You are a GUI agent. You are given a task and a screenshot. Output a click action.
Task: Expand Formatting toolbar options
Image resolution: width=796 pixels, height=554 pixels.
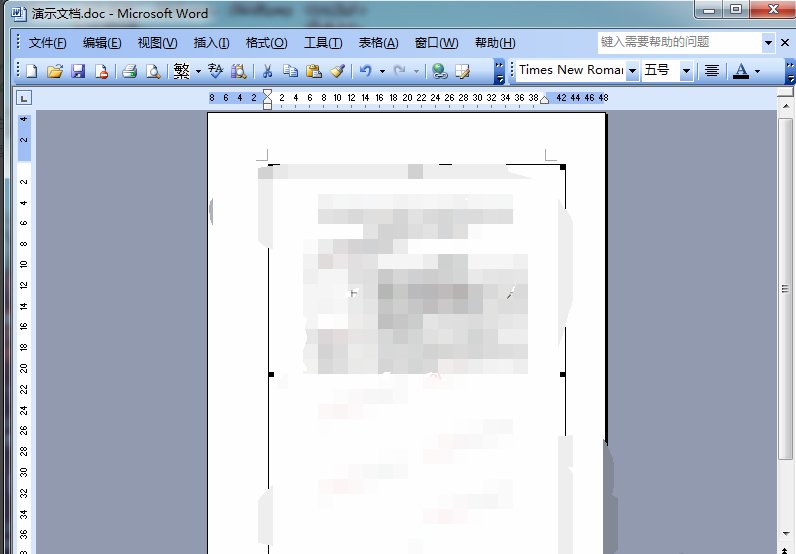[790, 71]
